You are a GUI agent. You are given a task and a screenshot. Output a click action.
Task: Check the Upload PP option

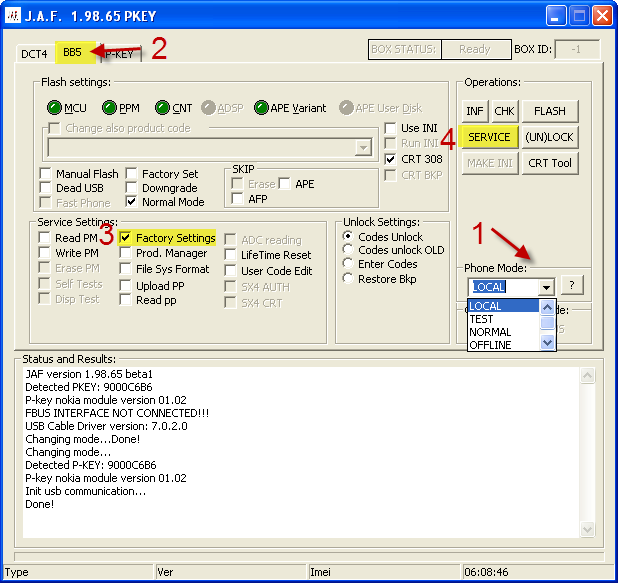125,285
